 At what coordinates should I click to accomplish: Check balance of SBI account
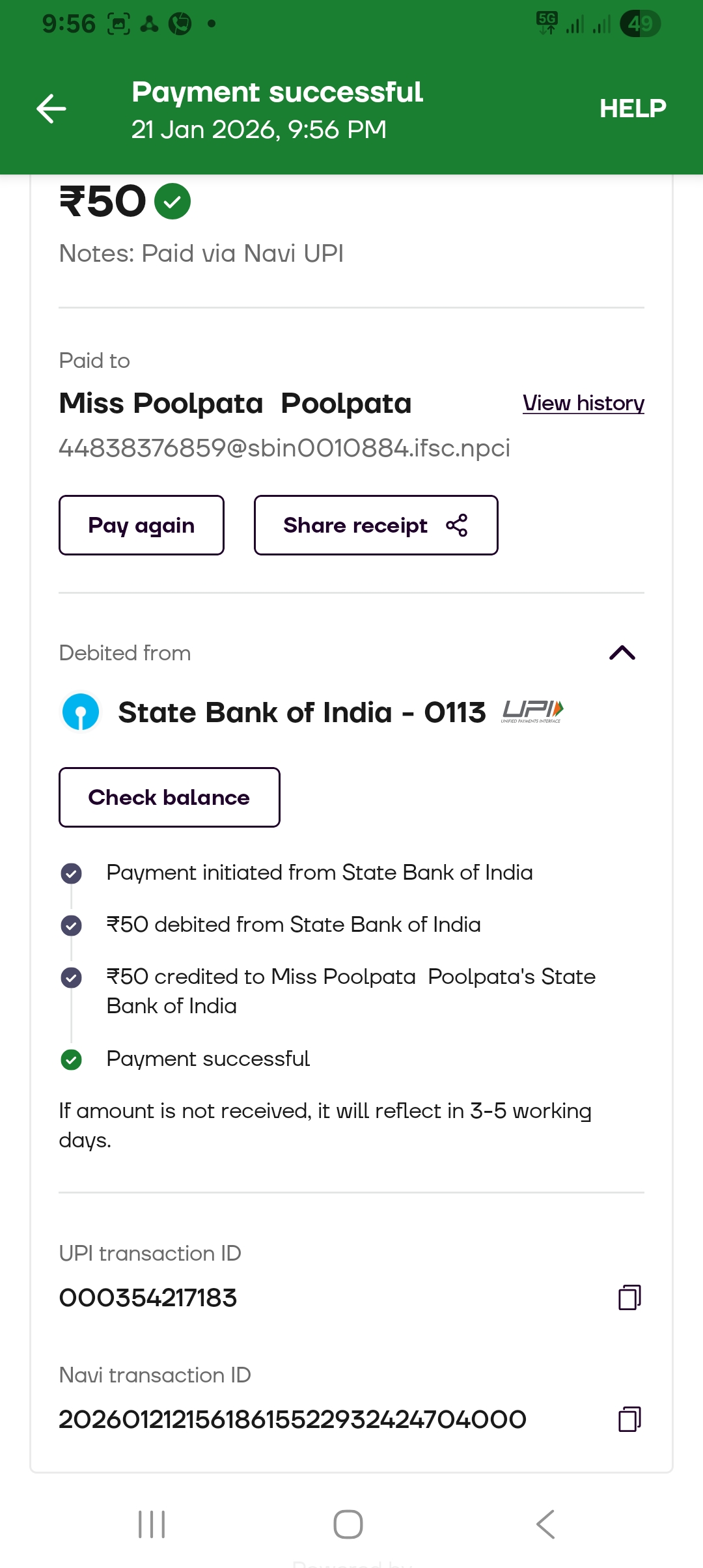[169, 798]
